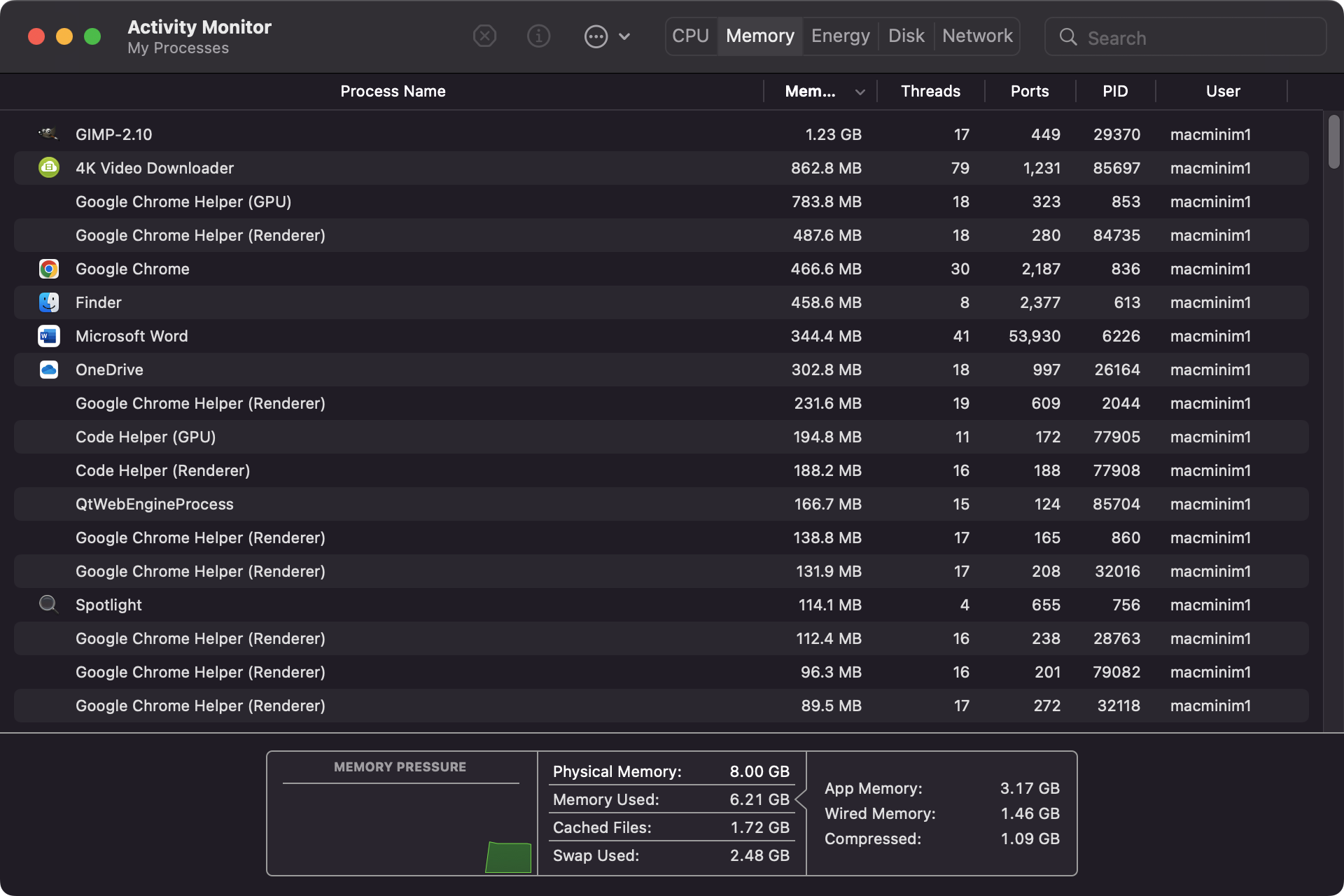
Task: Click the Memory Used 6.21 GB entry
Action: [671, 799]
